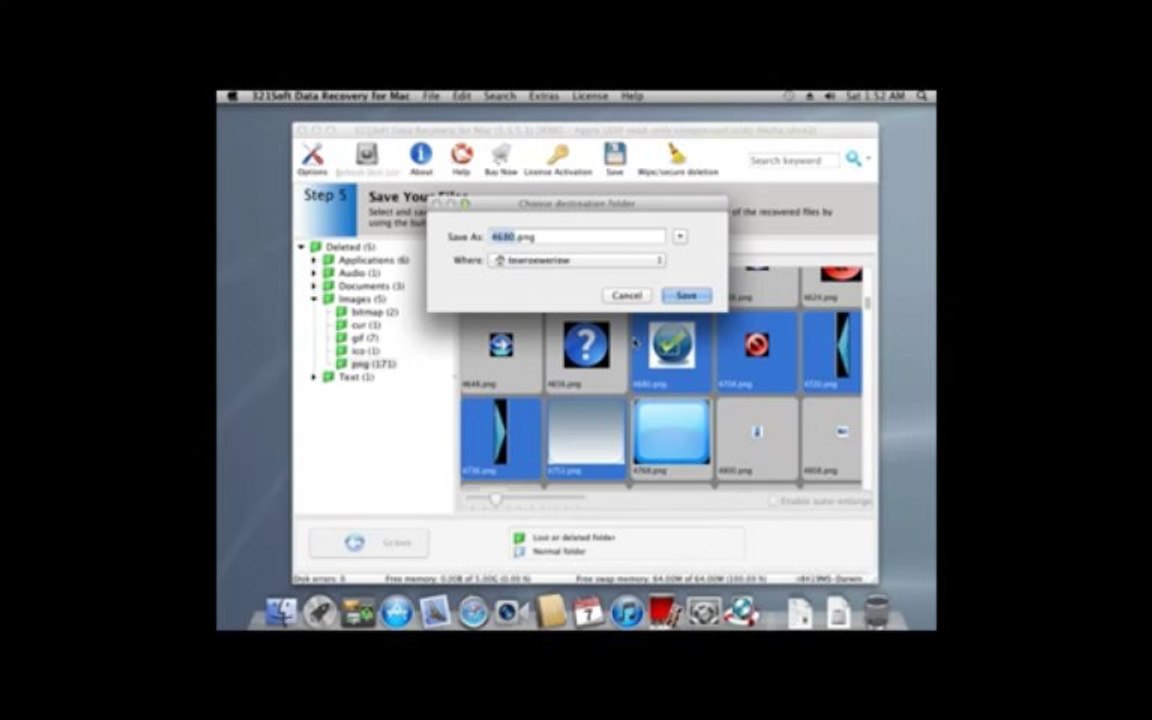Adjust the thumbnail size slider
The height and width of the screenshot is (720, 1152).
(x=496, y=499)
